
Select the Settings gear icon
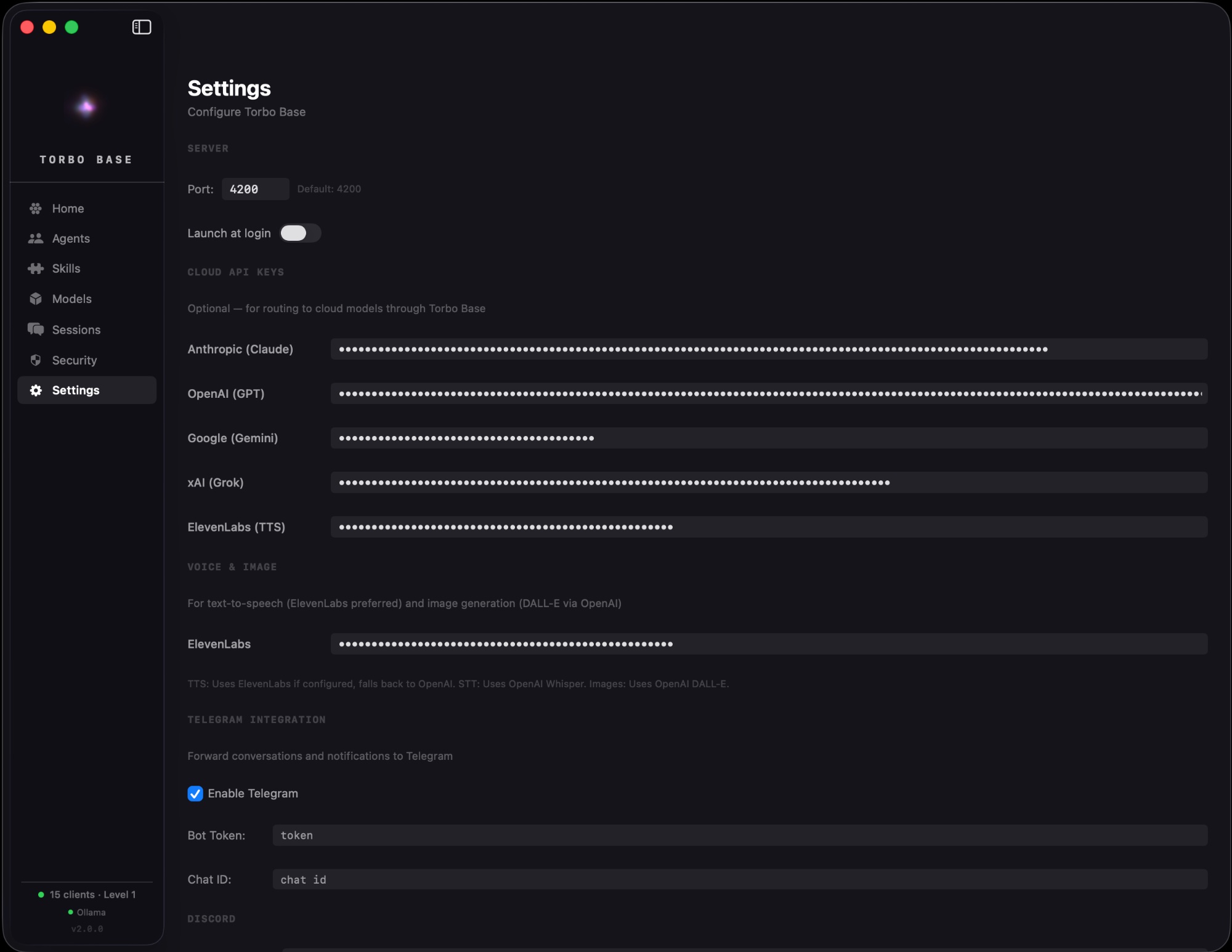[35, 390]
